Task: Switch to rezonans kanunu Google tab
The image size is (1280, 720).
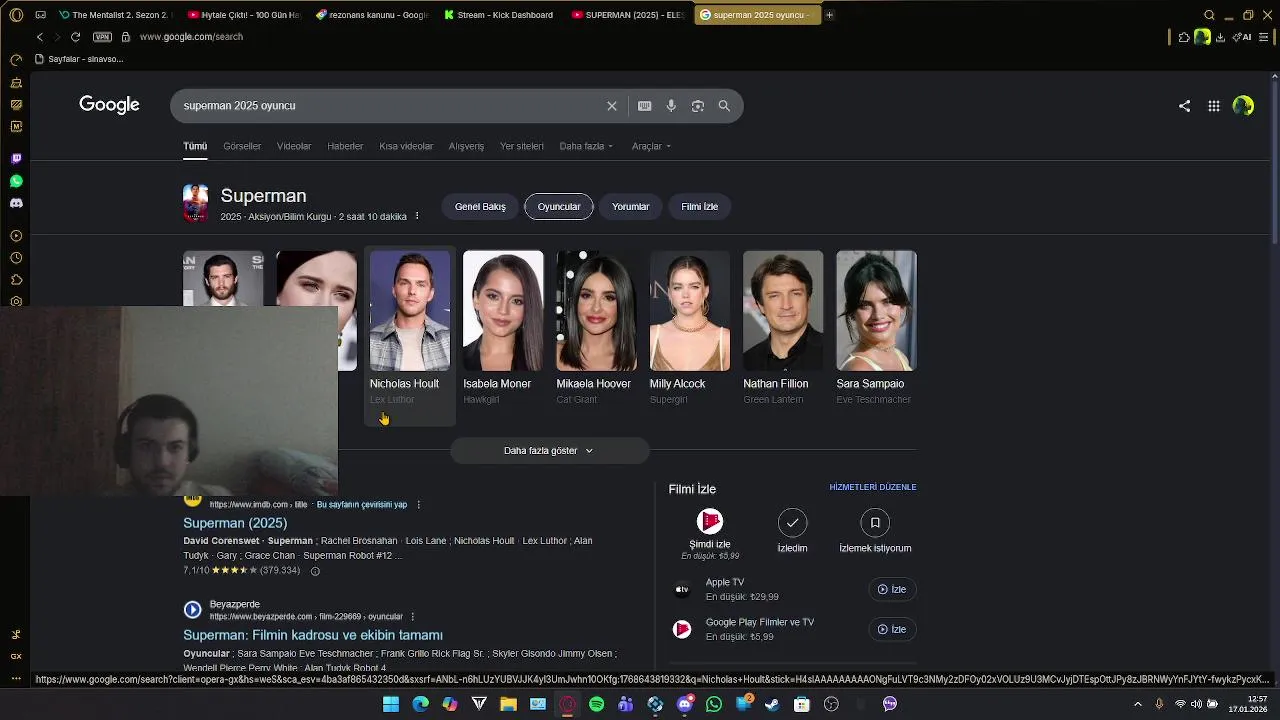Action: (371, 15)
